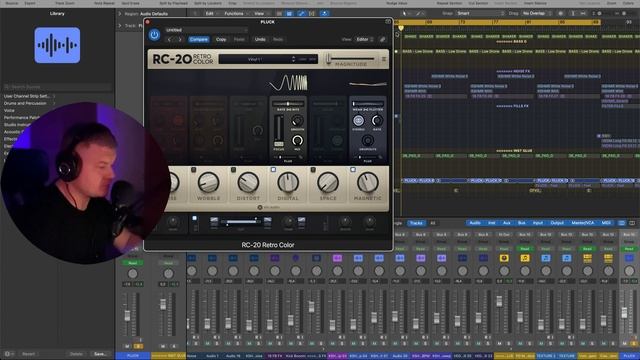
Task: Click the Digital module Smooth knob
Action: (297, 121)
